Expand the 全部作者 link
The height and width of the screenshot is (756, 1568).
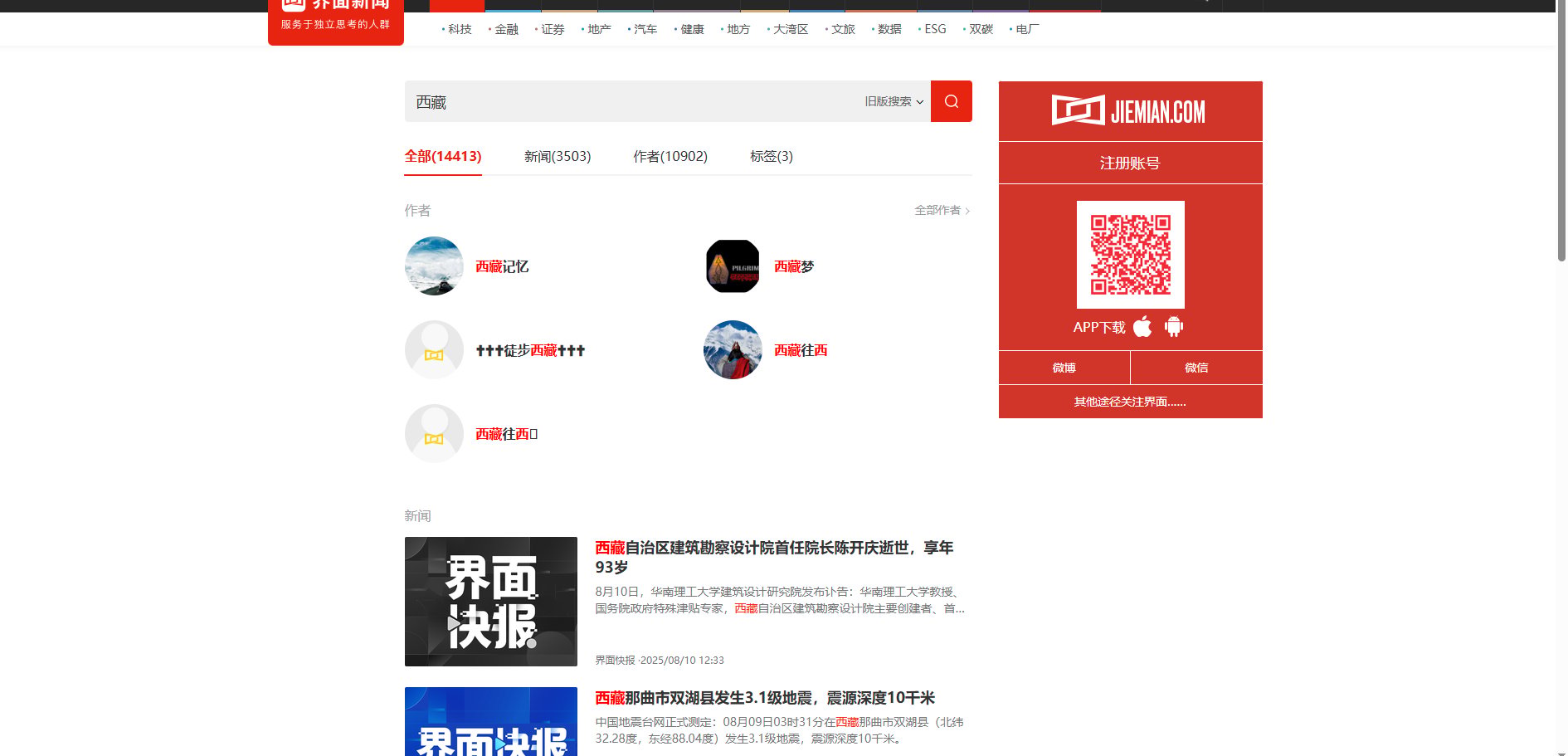942,210
